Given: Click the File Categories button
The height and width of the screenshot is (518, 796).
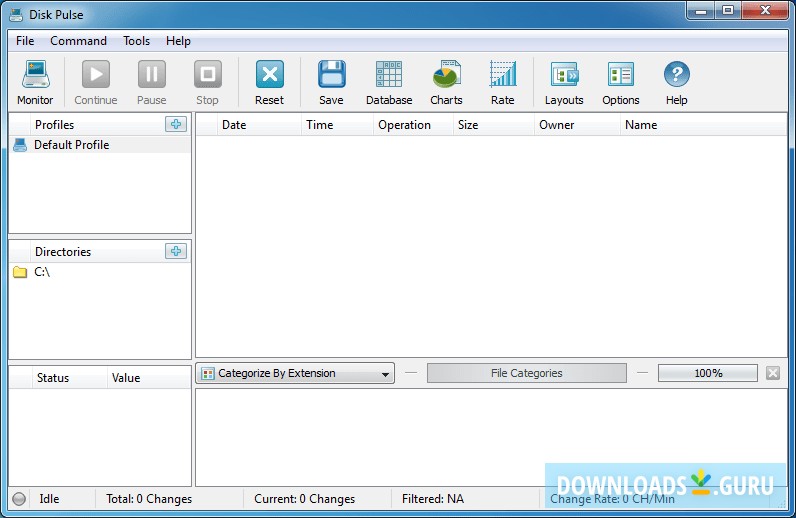Looking at the screenshot, I should (x=526, y=373).
